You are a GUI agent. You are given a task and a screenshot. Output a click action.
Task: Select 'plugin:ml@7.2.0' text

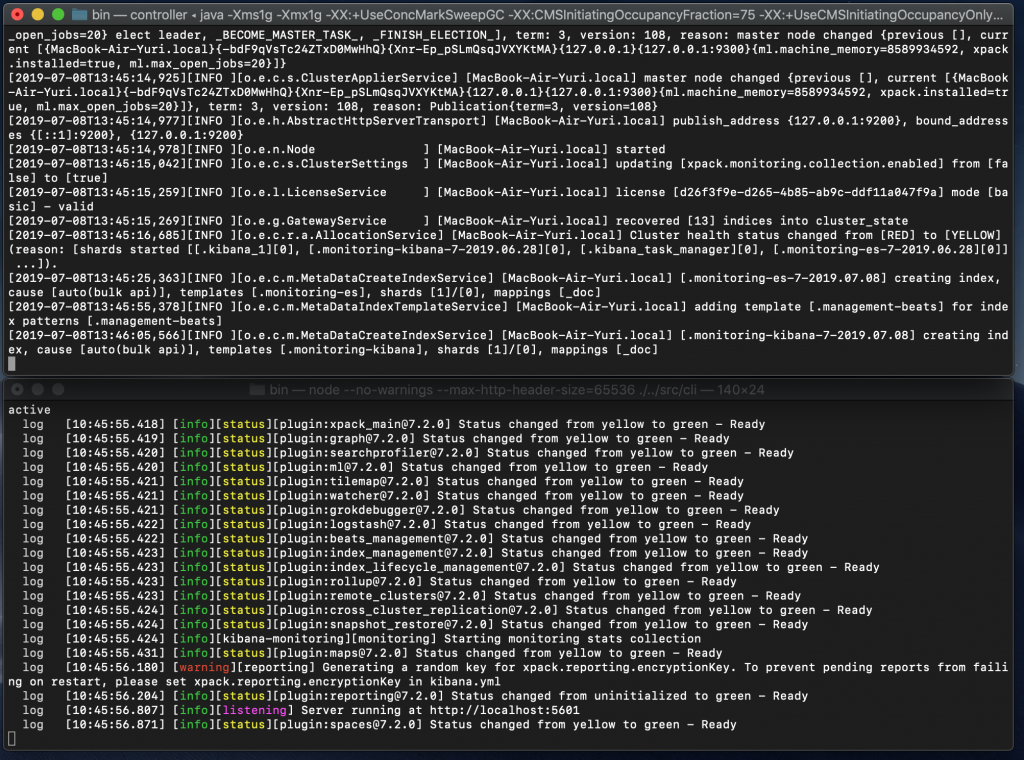337,467
